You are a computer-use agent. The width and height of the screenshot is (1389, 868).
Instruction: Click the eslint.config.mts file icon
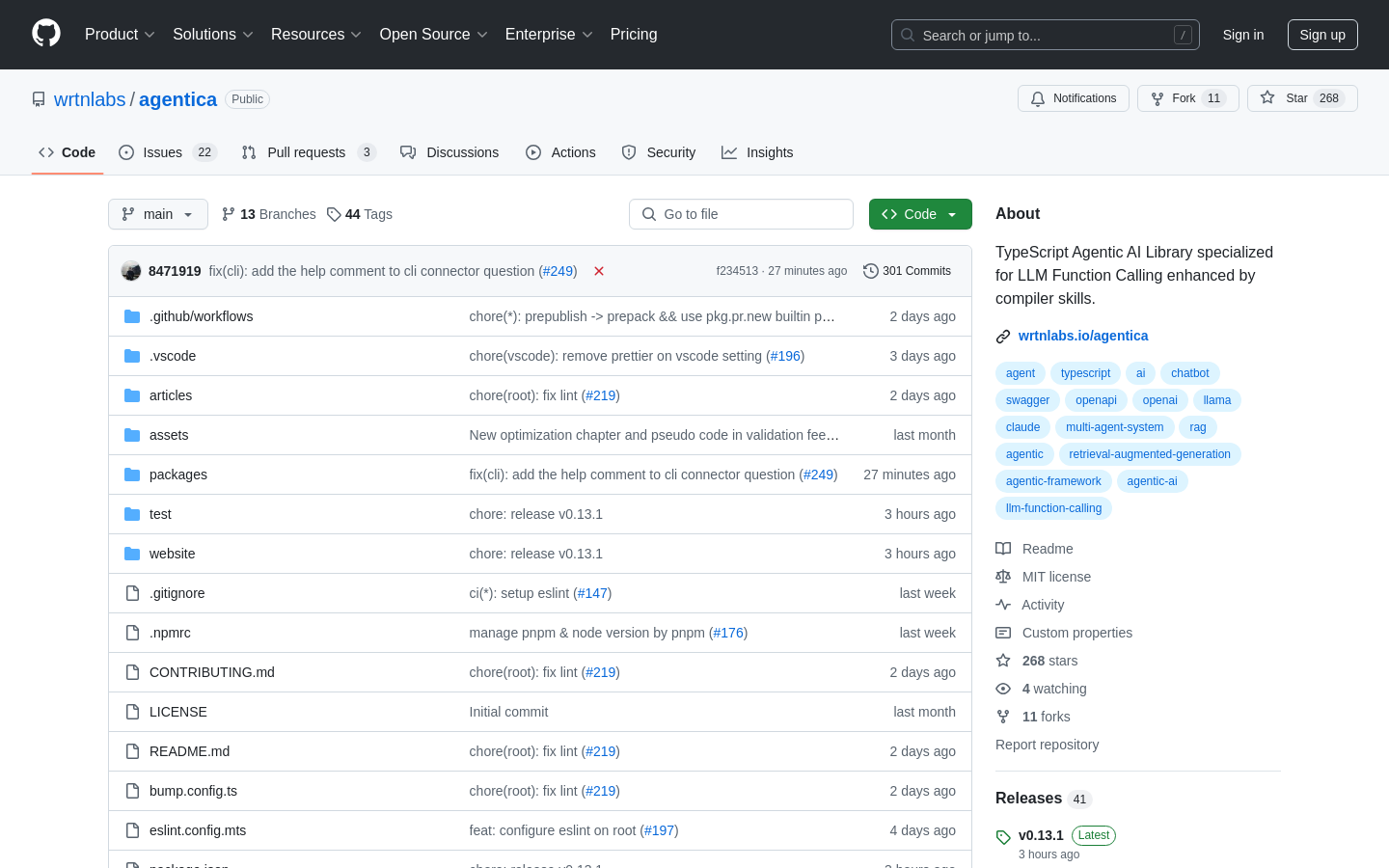[x=132, y=830]
